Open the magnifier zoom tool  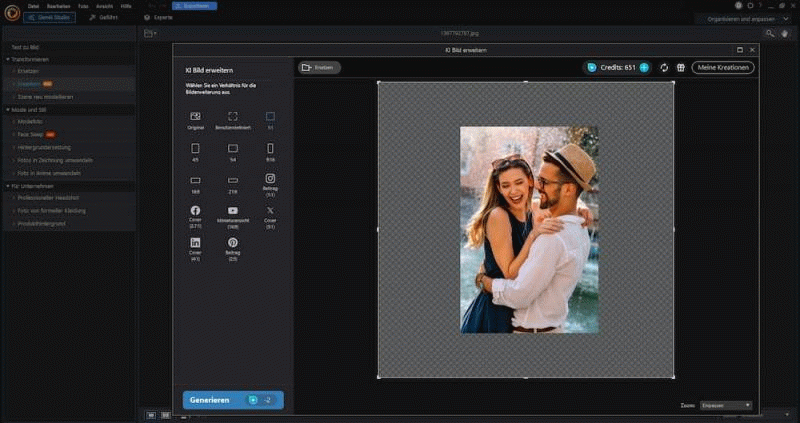point(769,33)
